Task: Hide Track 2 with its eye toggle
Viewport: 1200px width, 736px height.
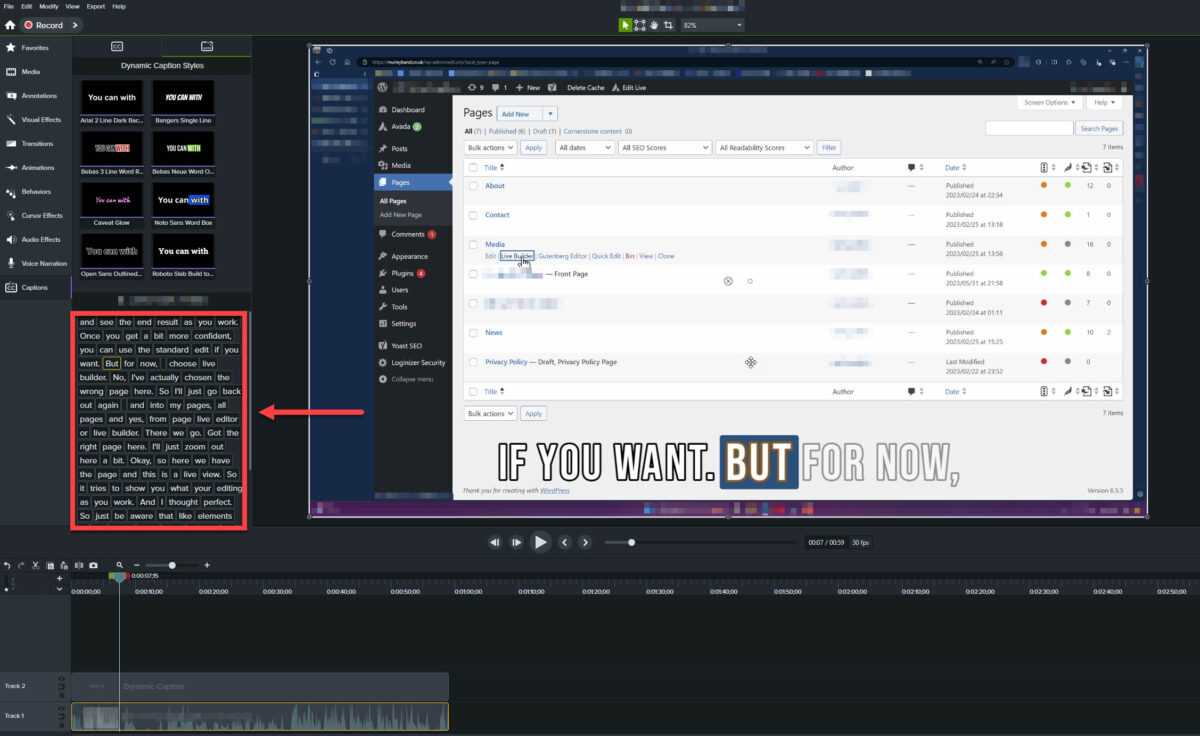Action: click(x=60, y=678)
